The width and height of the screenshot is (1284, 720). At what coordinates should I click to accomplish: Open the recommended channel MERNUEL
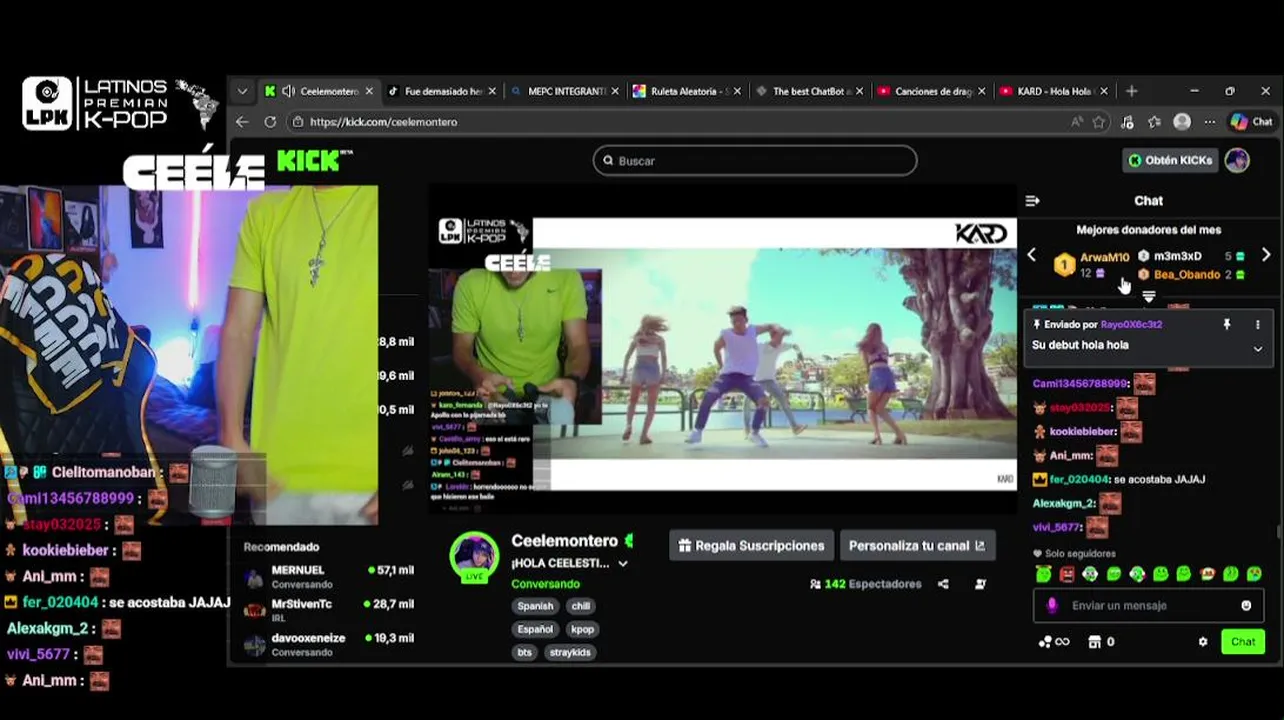pyautogui.click(x=328, y=576)
